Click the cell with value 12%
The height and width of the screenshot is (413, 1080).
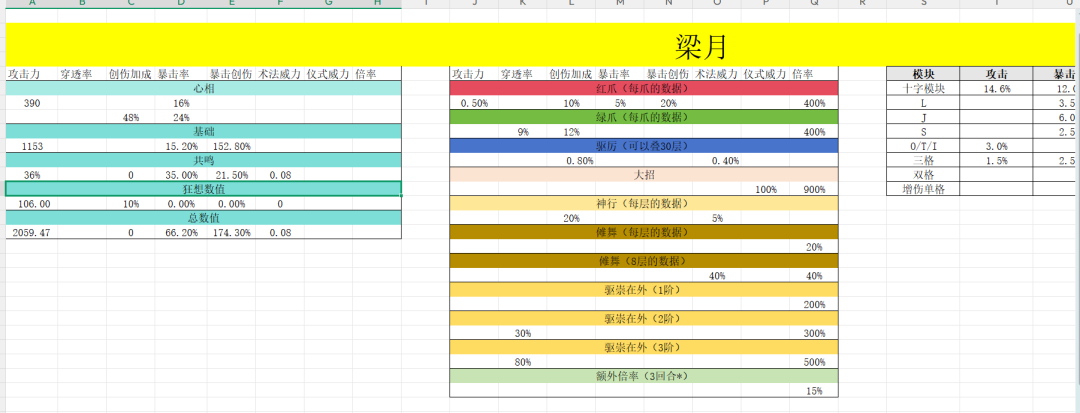(x=571, y=131)
